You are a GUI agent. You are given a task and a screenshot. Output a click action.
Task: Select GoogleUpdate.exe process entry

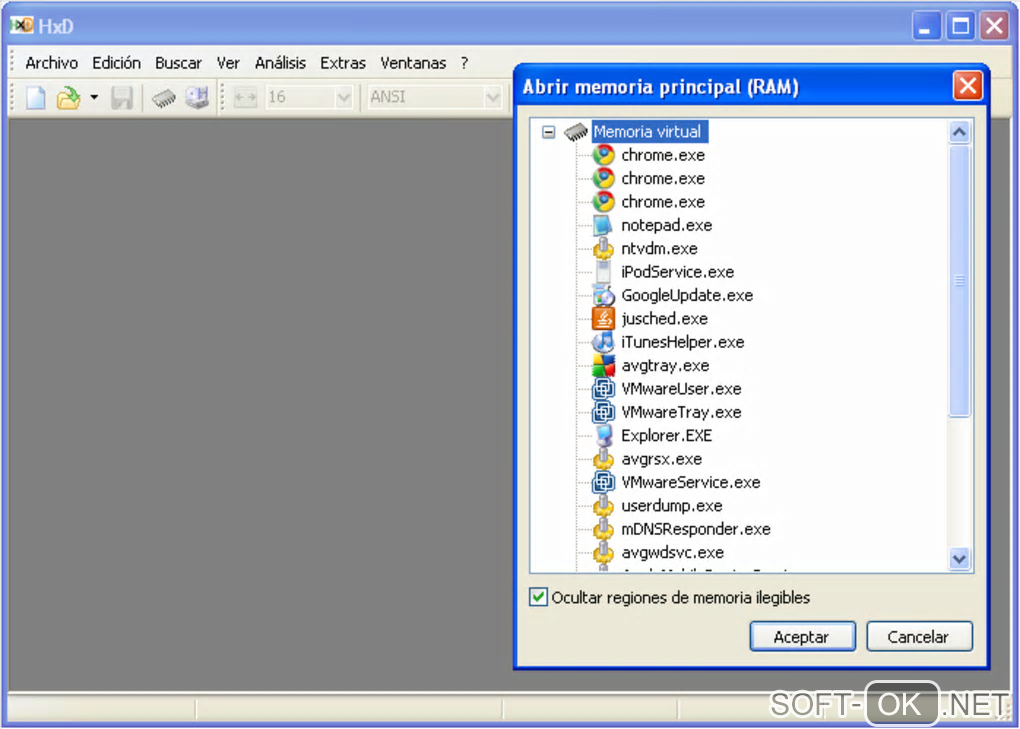coord(687,295)
